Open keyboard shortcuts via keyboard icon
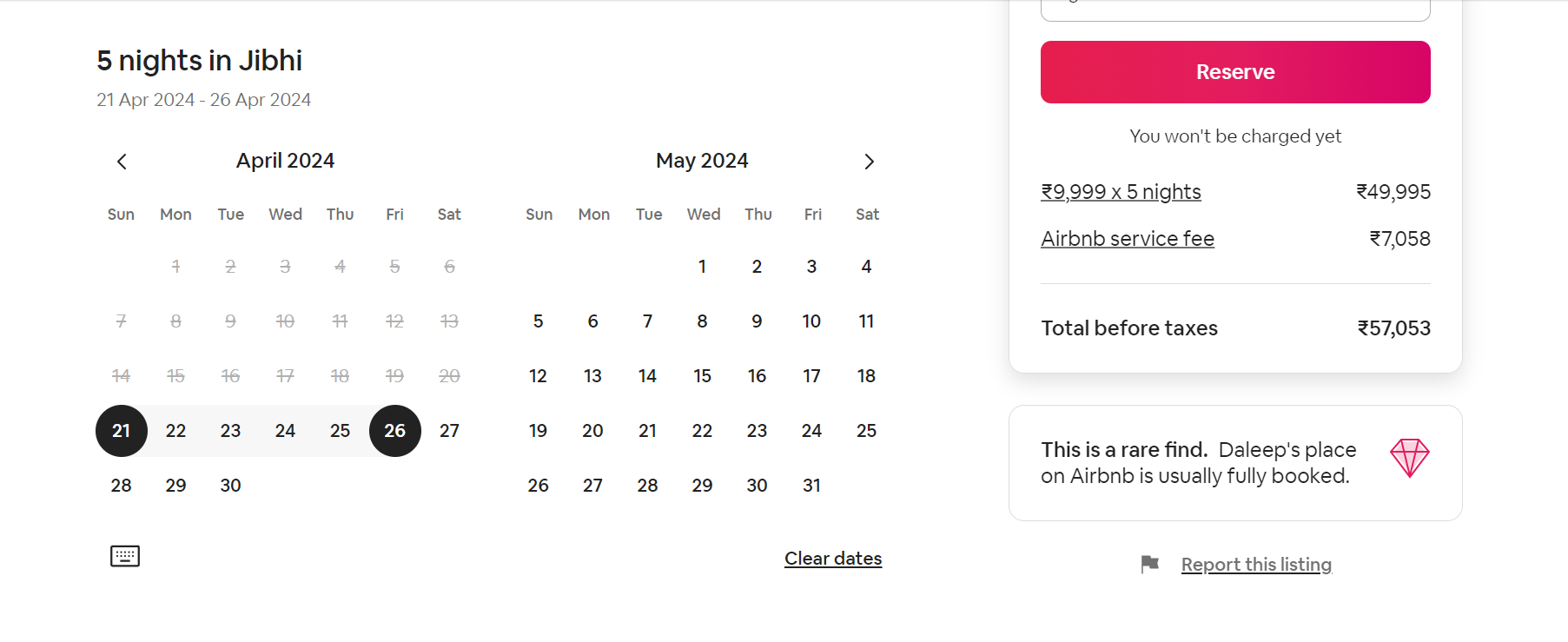 [x=124, y=556]
